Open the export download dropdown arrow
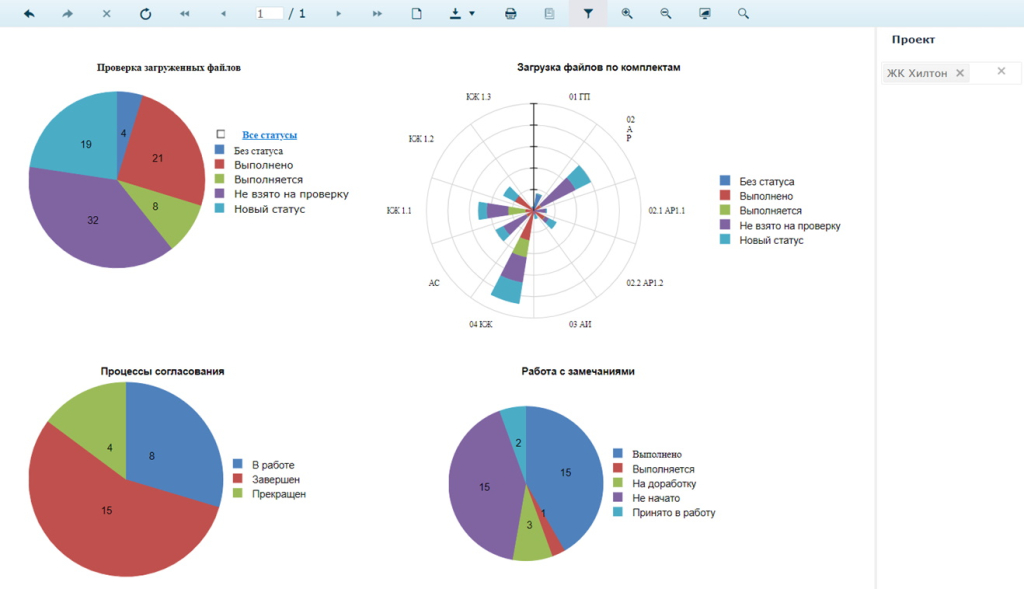The width and height of the screenshot is (1024, 589). pos(471,14)
